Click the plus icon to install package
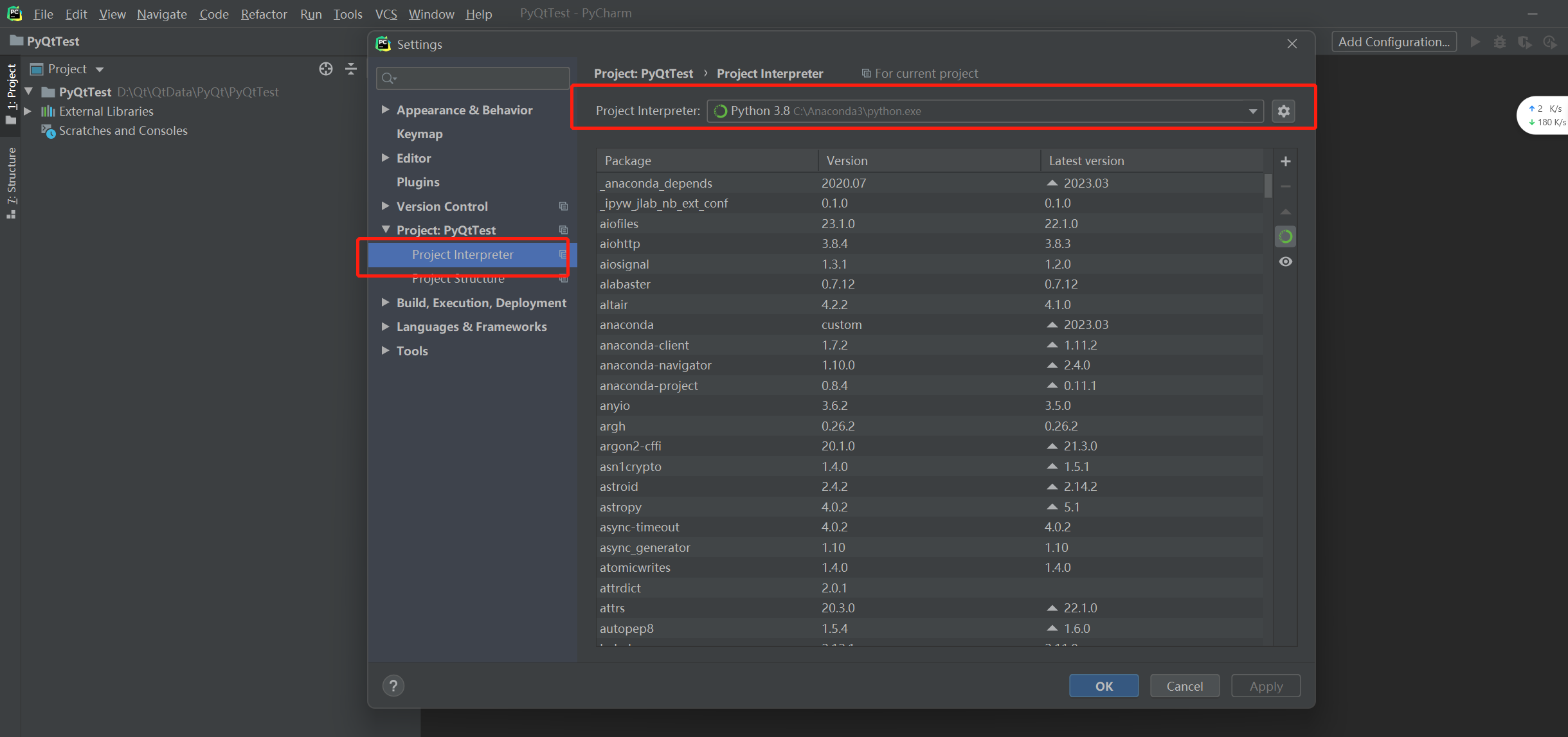This screenshot has height=737, width=1568. (x=1285, y=161)
